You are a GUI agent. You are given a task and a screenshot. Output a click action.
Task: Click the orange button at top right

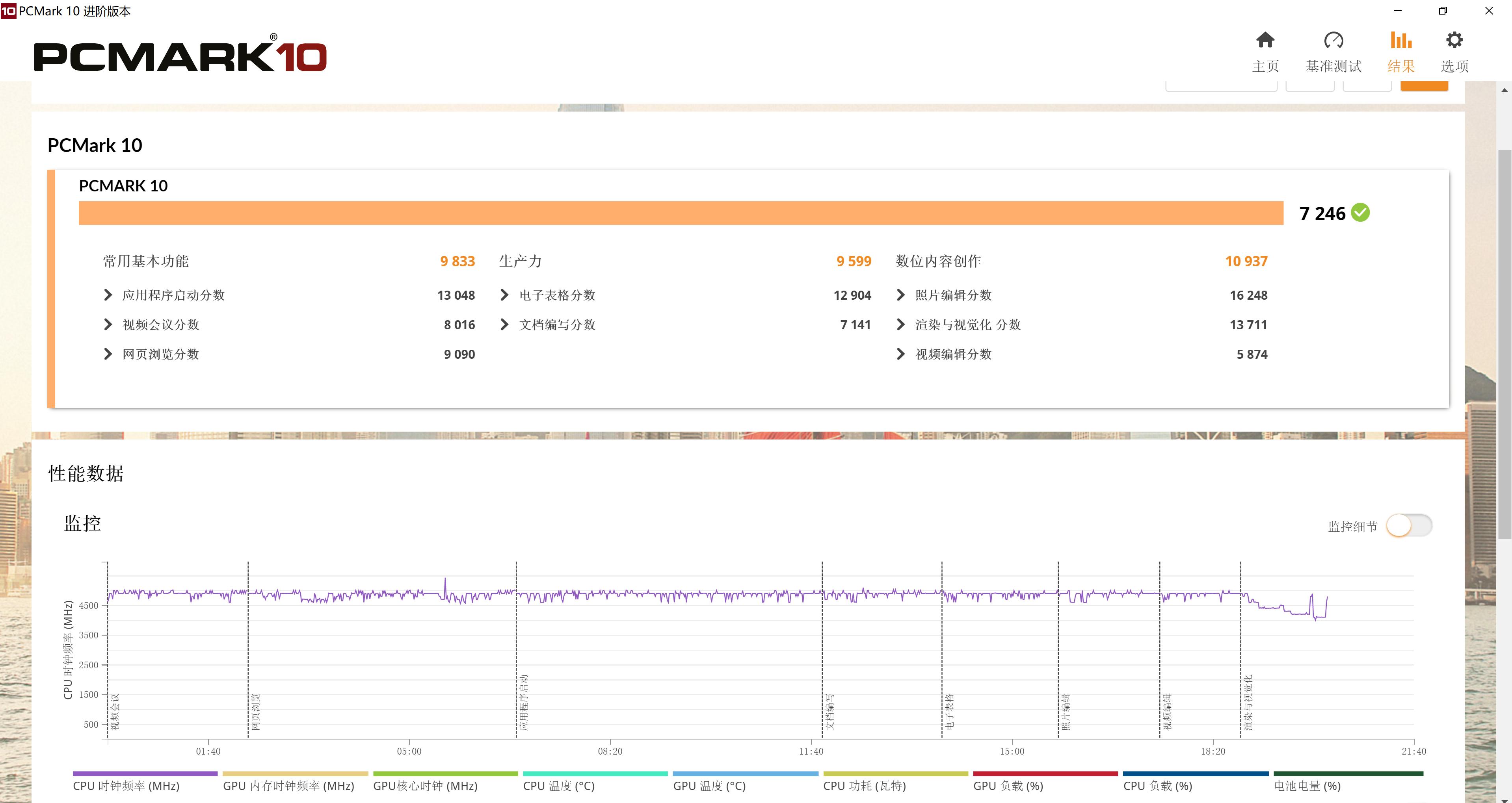coord(1424,87)
